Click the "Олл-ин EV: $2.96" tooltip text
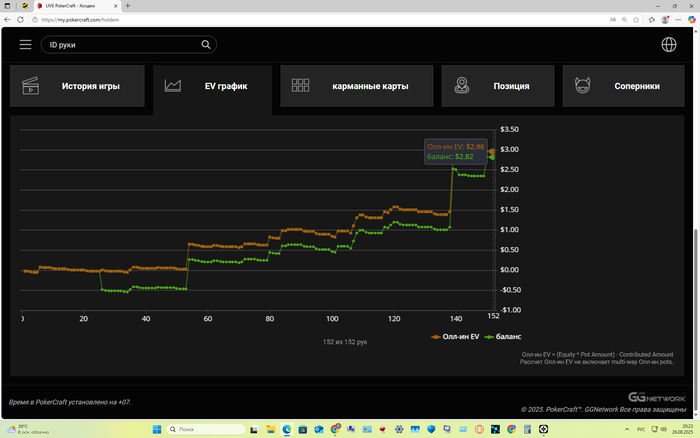 pyautogui.click(x=455, y=147)
